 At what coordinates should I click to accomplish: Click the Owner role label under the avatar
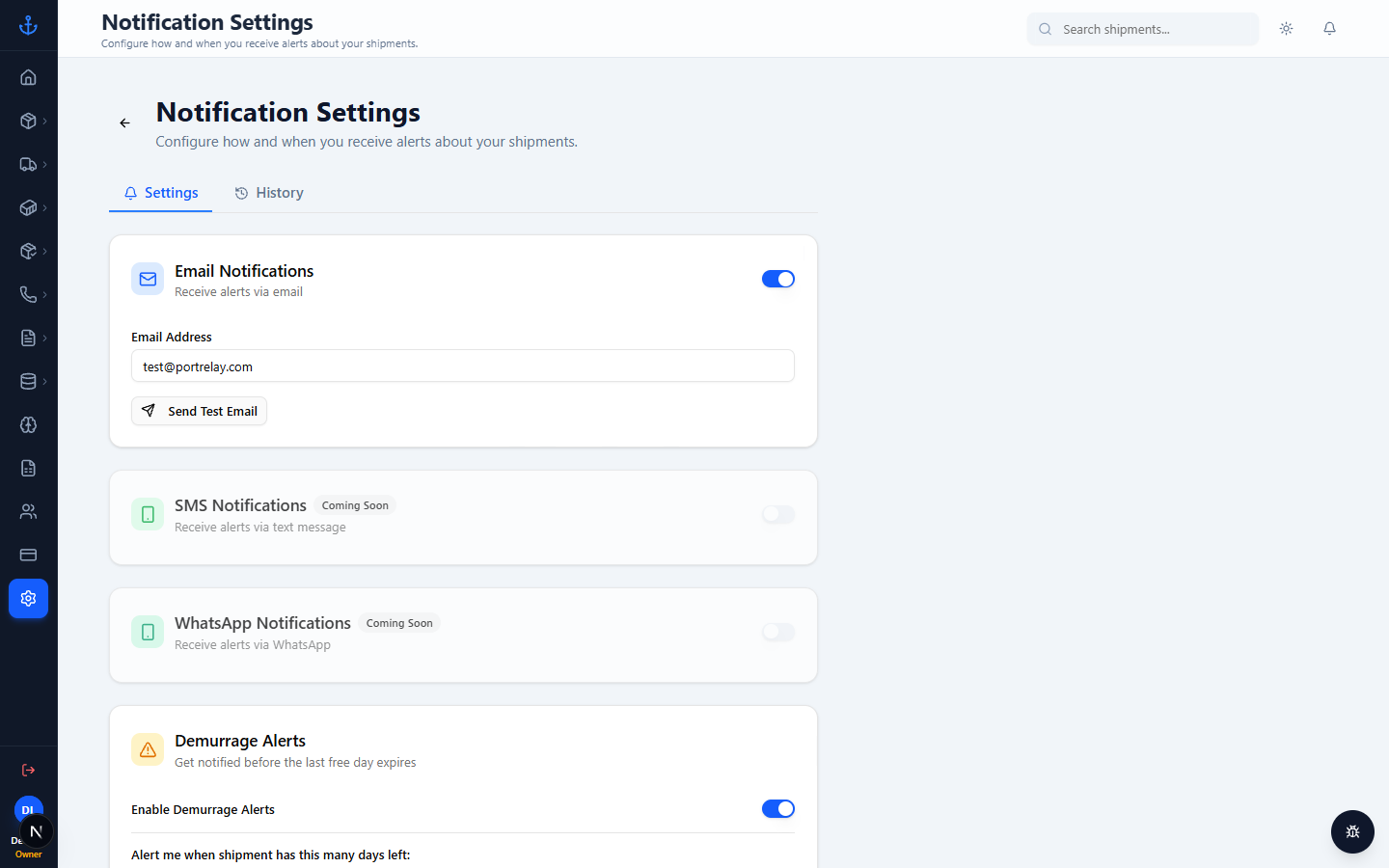29,854
